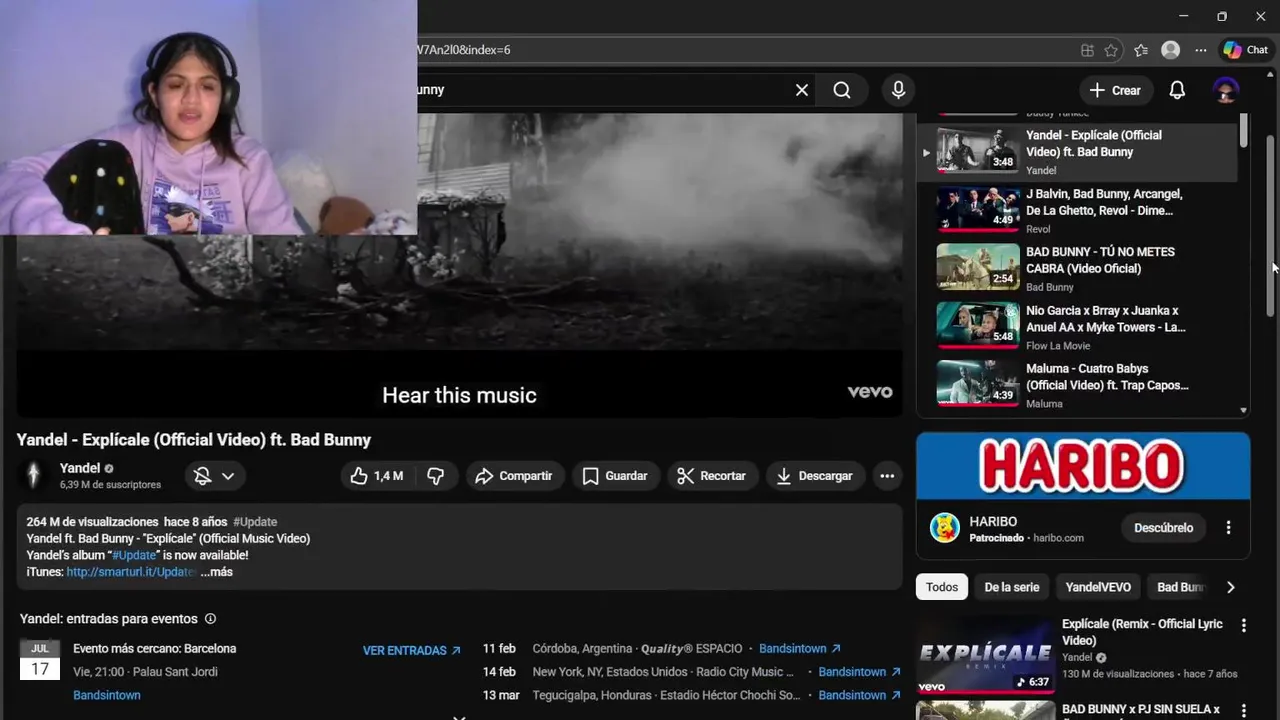Open Bandsintown link under Barcelona event
1280x720 pixels.
click(x=107, y=695)
